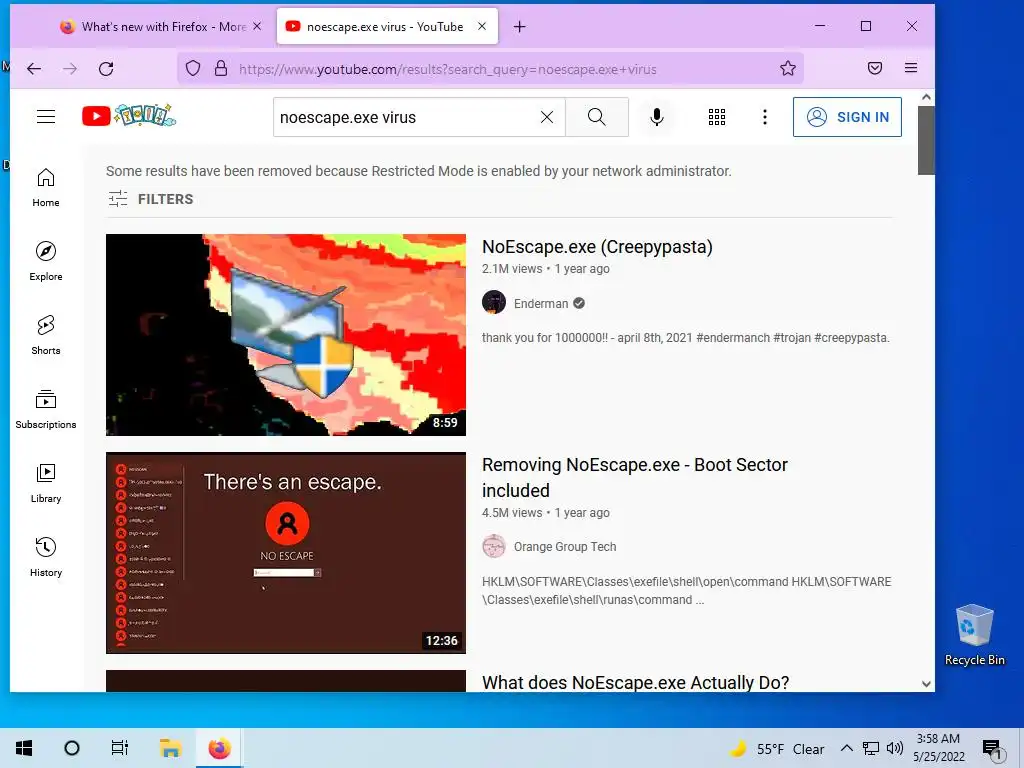
Task: Clear the search box text
Action: [x=547, y=117]
